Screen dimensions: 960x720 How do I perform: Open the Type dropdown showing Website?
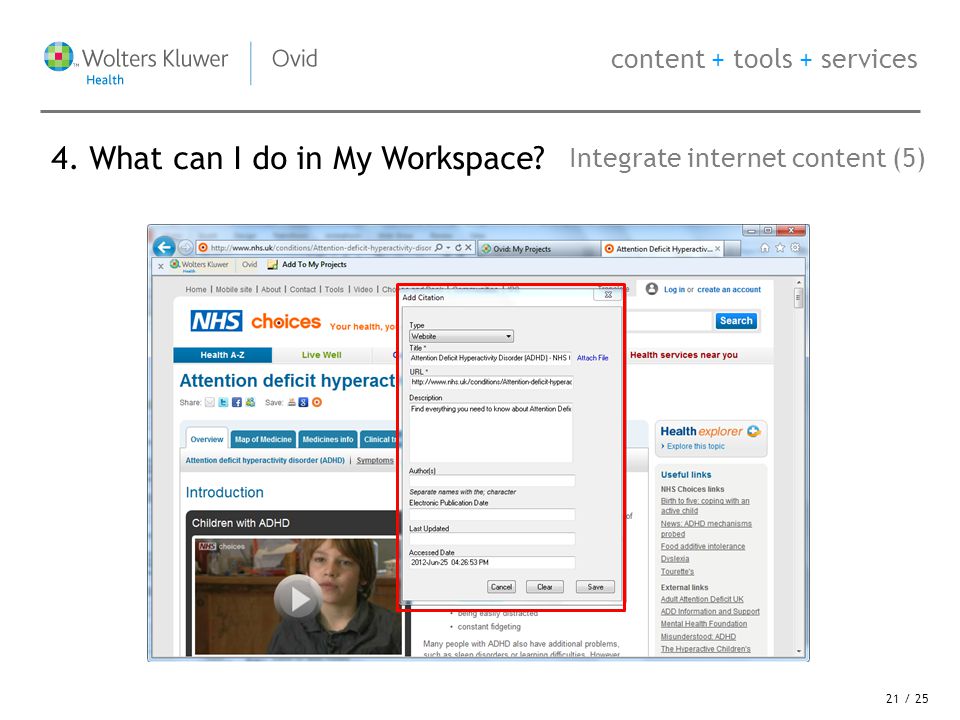coord(461,337)
